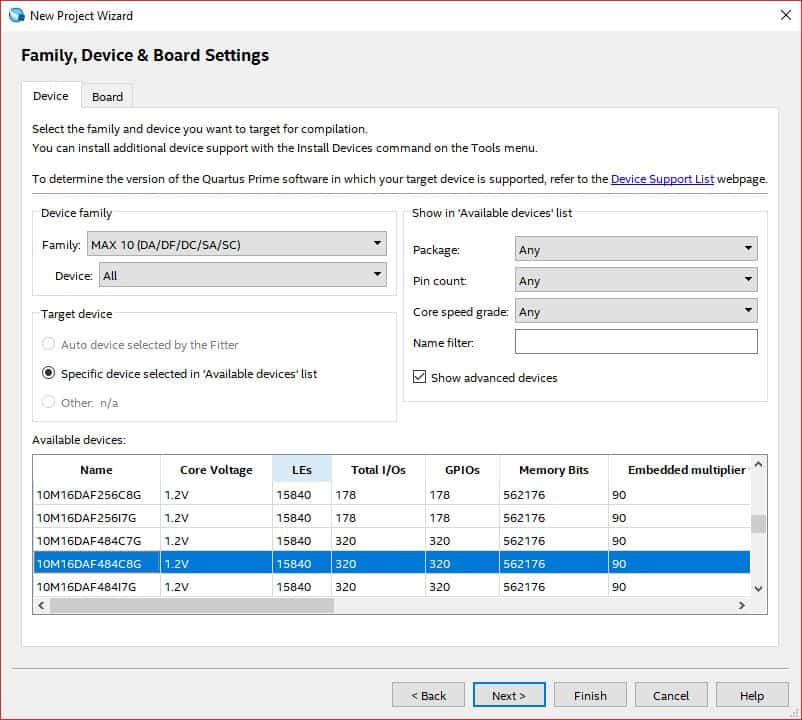The width and height of the screenshot is (802, 720).
Task: Open the Package filter dropdown
Action: pos(635,250)
